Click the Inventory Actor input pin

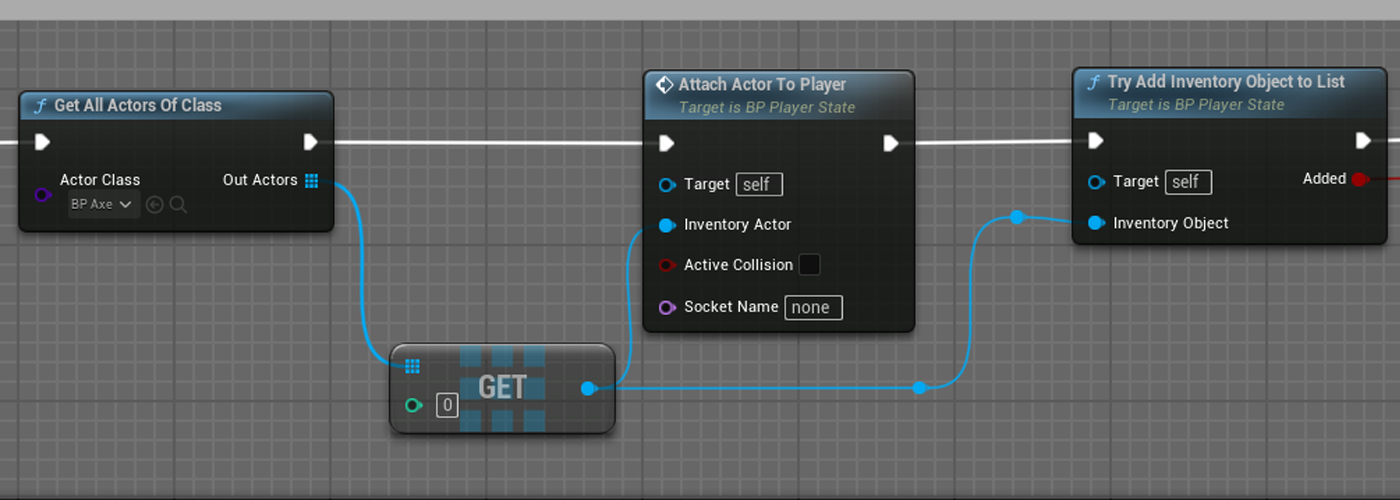[x=667, y=225]
